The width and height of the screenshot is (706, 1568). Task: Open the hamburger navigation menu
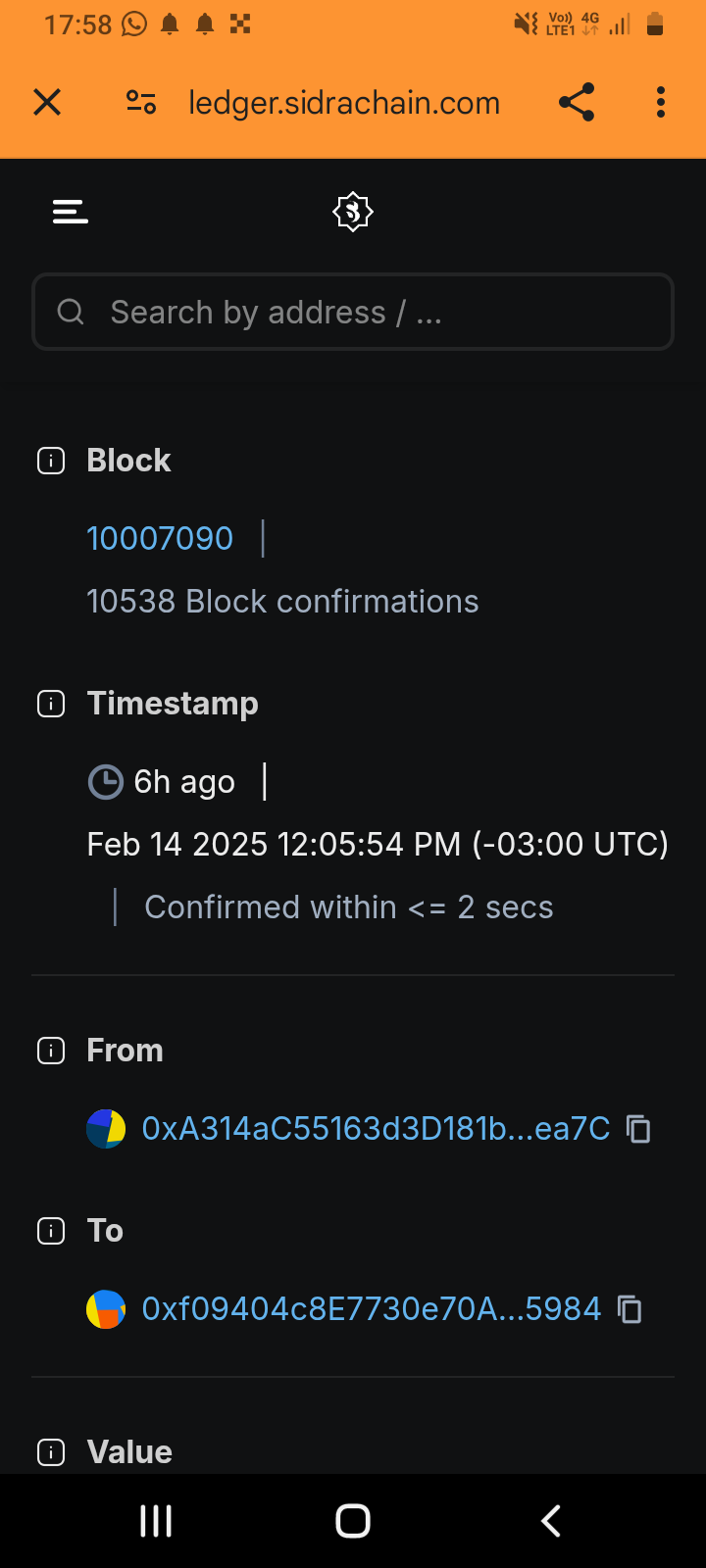click(x=71, y=212)
